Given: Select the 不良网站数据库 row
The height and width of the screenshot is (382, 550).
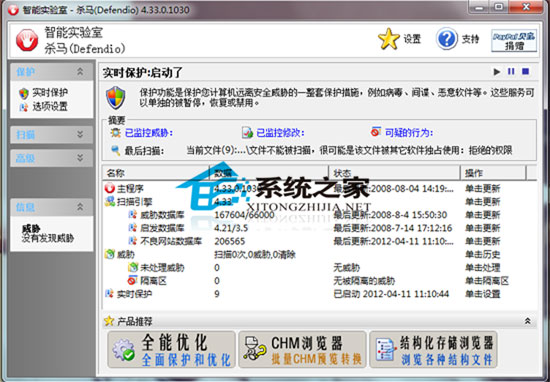Looking at the screenshot, I should click(319, 241).
